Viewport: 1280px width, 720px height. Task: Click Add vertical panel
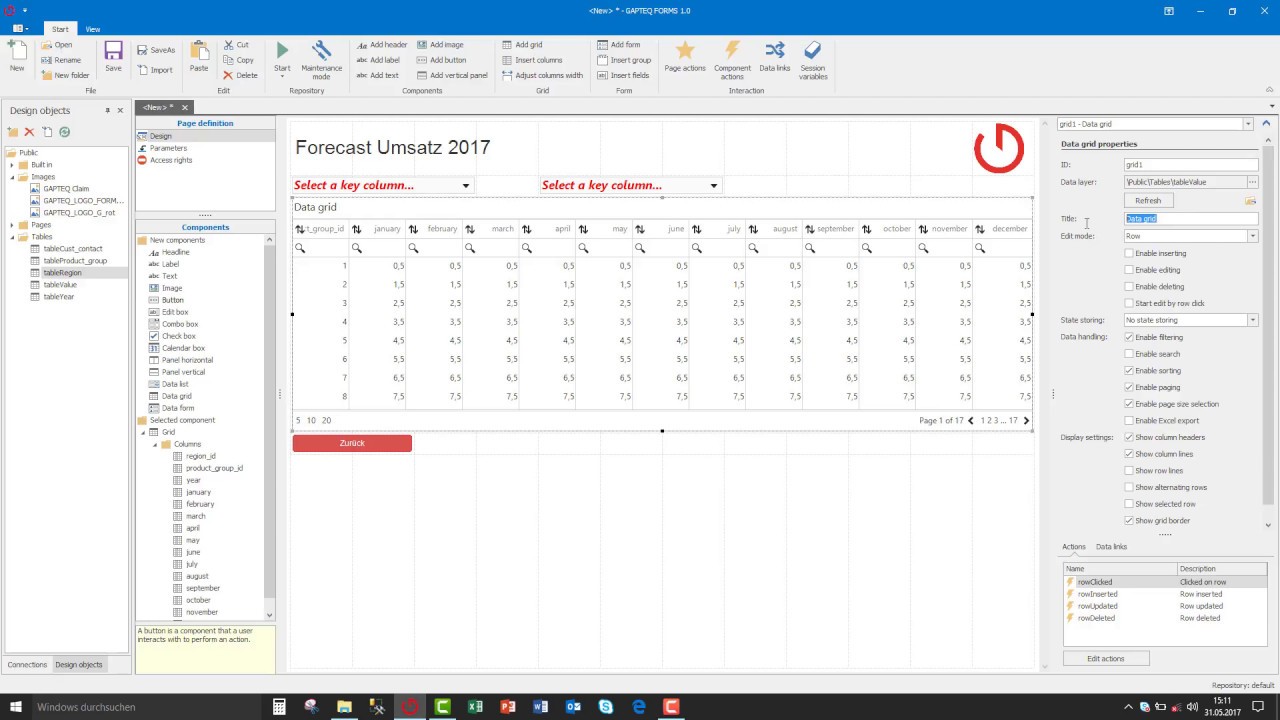coord(452,75)
